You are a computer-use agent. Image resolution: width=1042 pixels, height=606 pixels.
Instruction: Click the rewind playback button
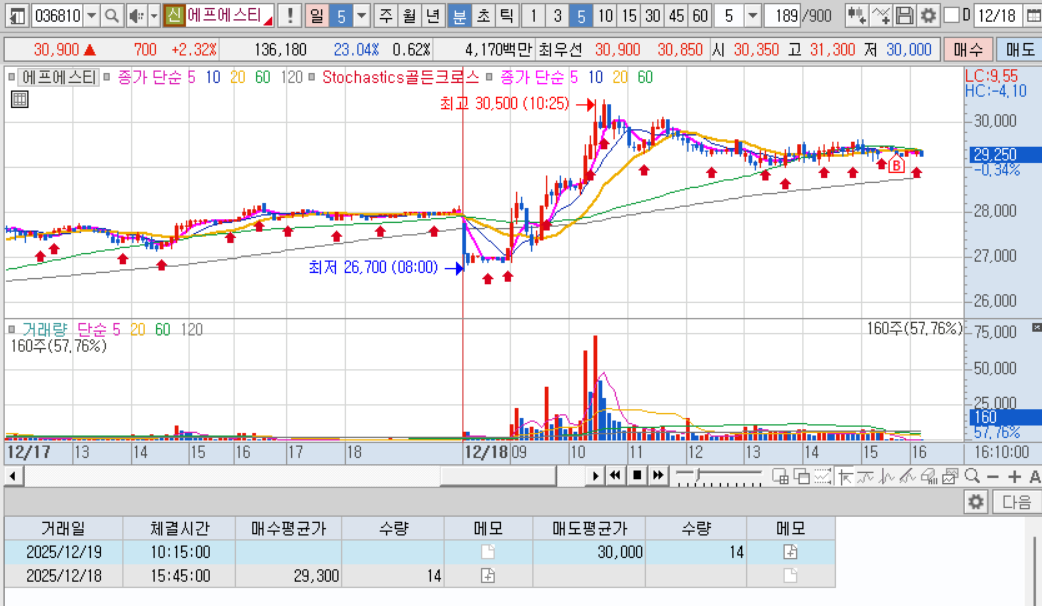coord(615,476)
